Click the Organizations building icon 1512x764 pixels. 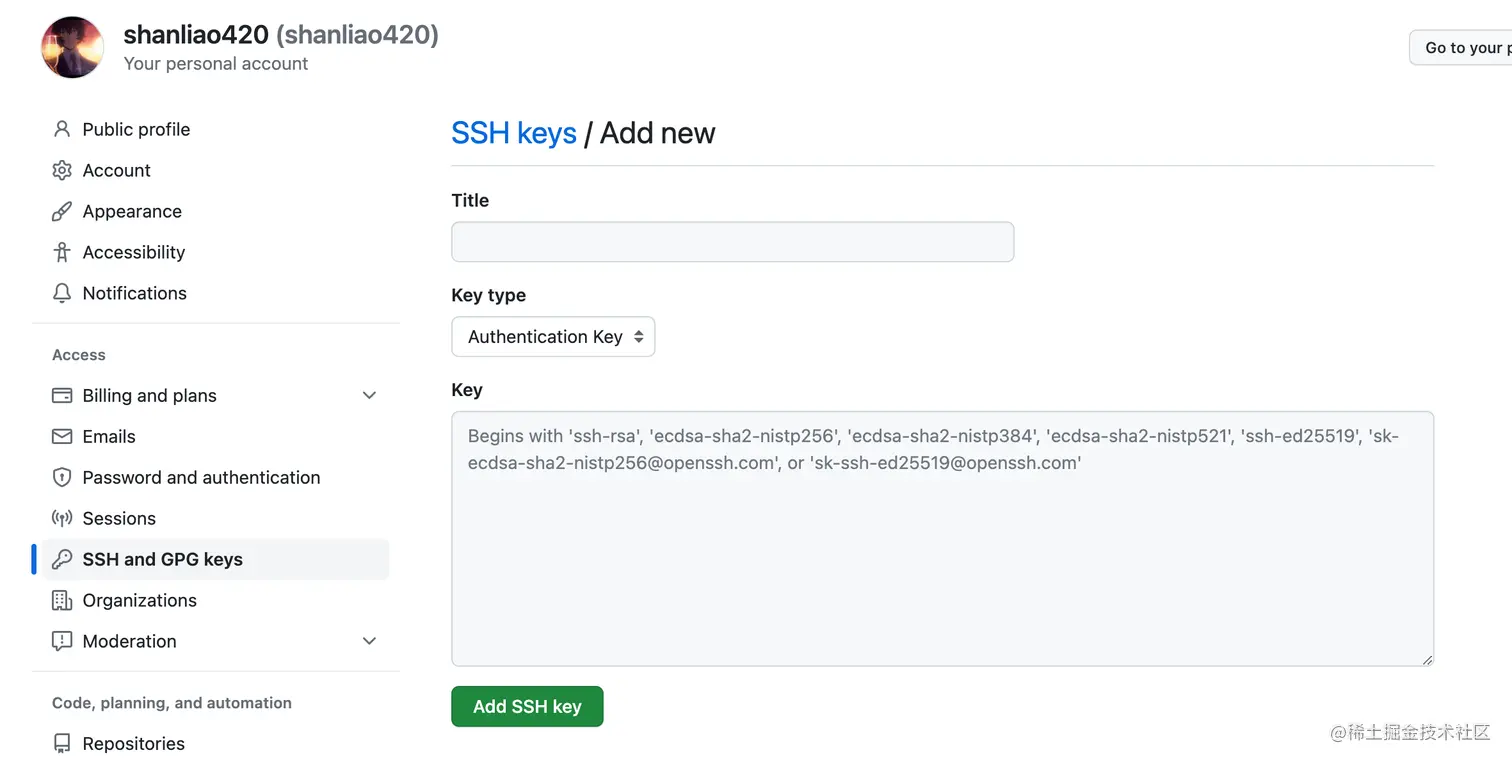62,600
